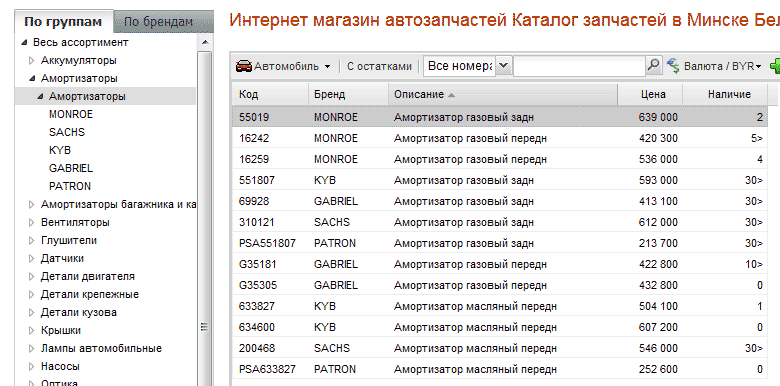Open Лампы автомобильные category label
780x386 pixels.
coord(101,348)
